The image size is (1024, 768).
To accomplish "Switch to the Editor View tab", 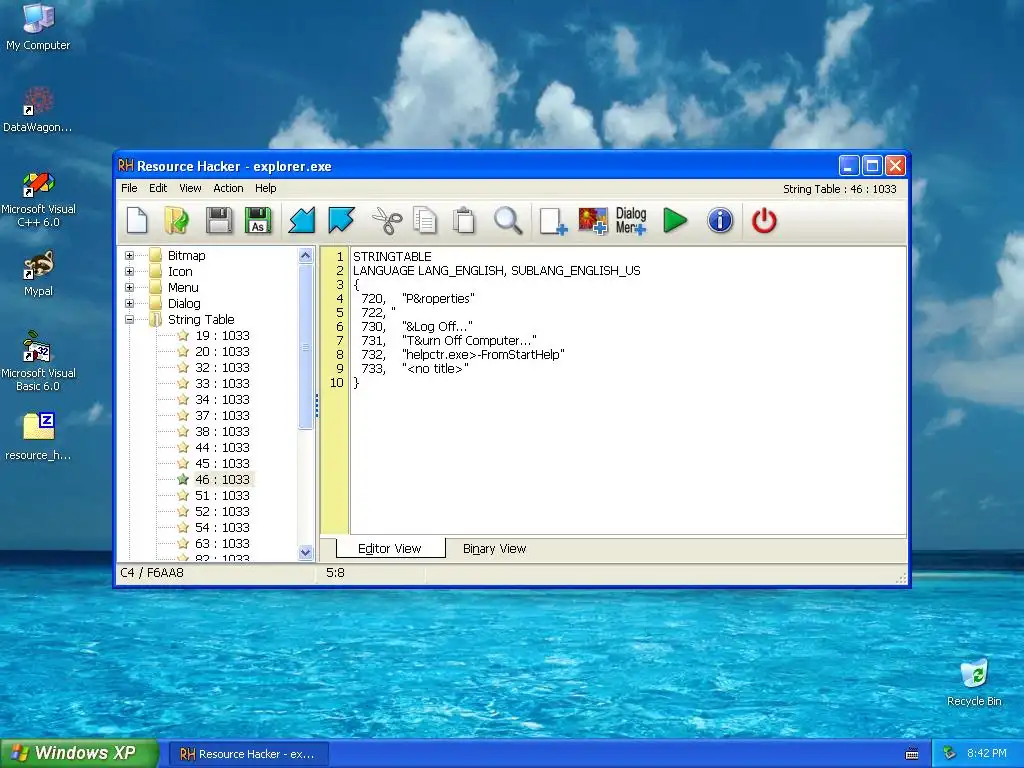I will point(390,549).
